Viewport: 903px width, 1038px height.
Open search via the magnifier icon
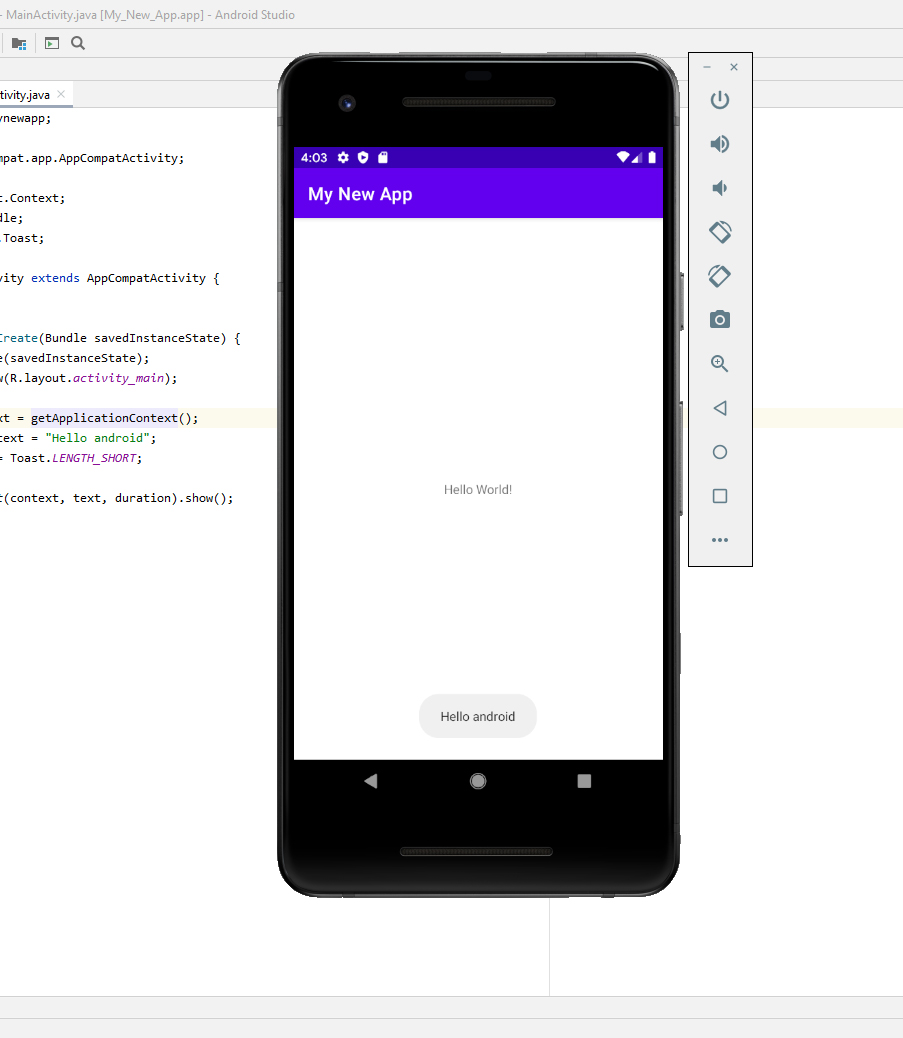[x=77, y=43]
